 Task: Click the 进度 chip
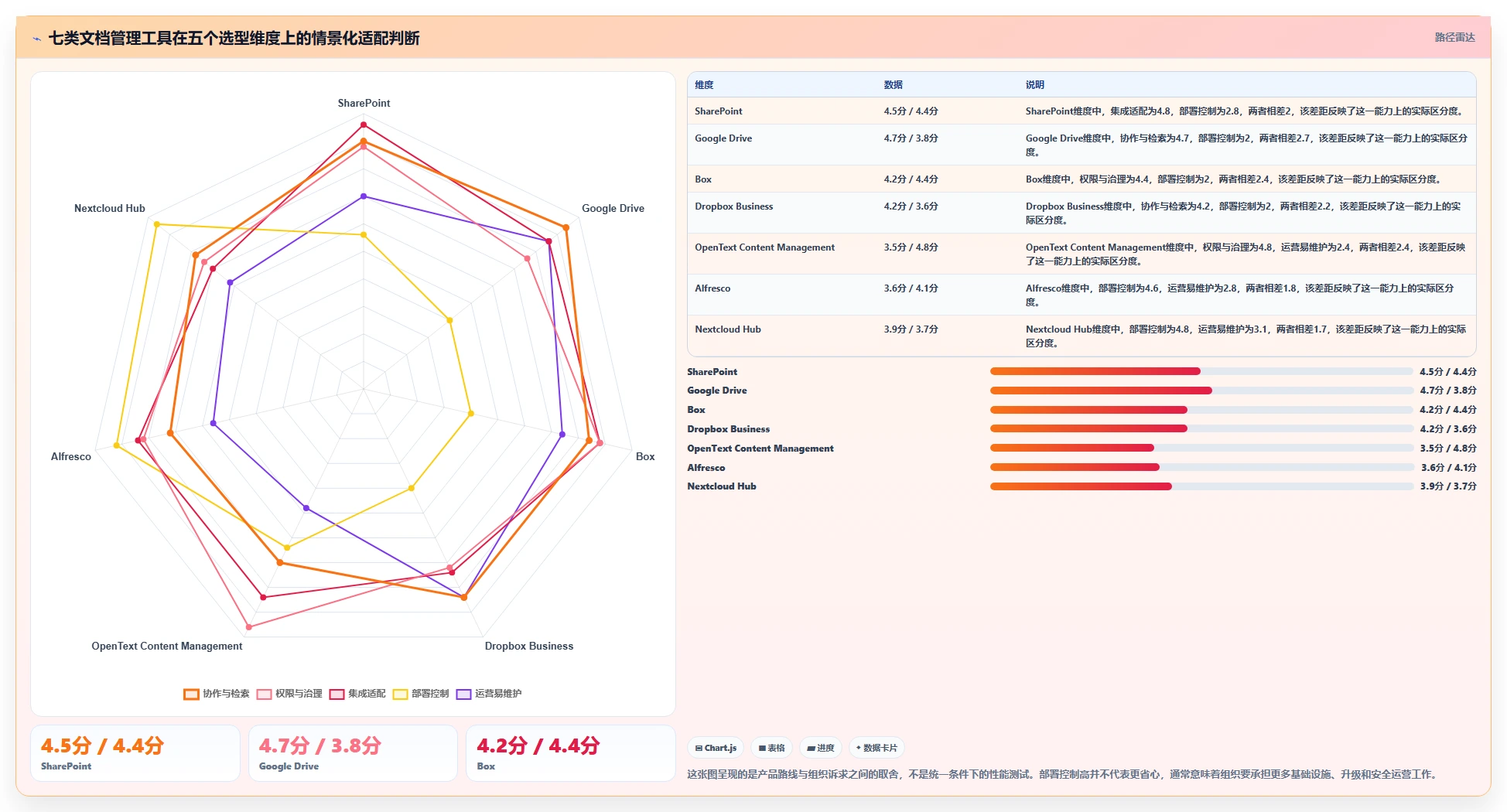(x=820, y=748)
